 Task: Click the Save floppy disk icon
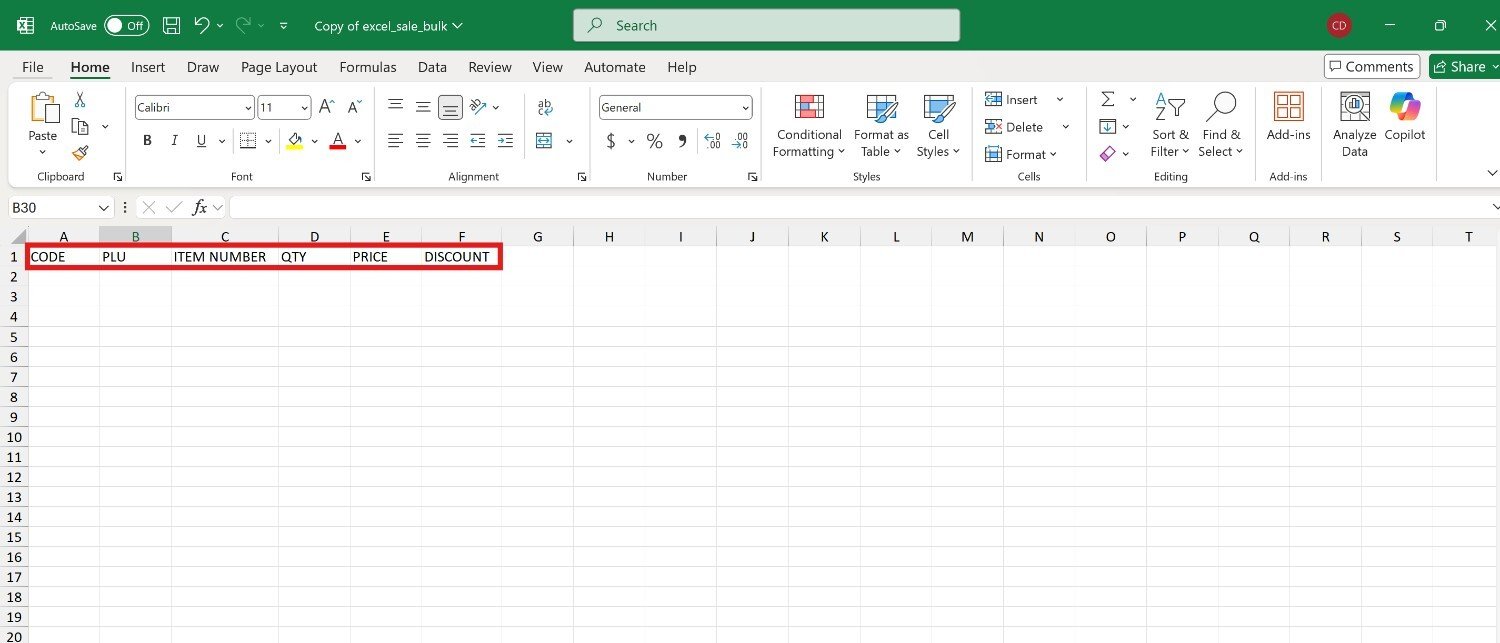(171, 26)
